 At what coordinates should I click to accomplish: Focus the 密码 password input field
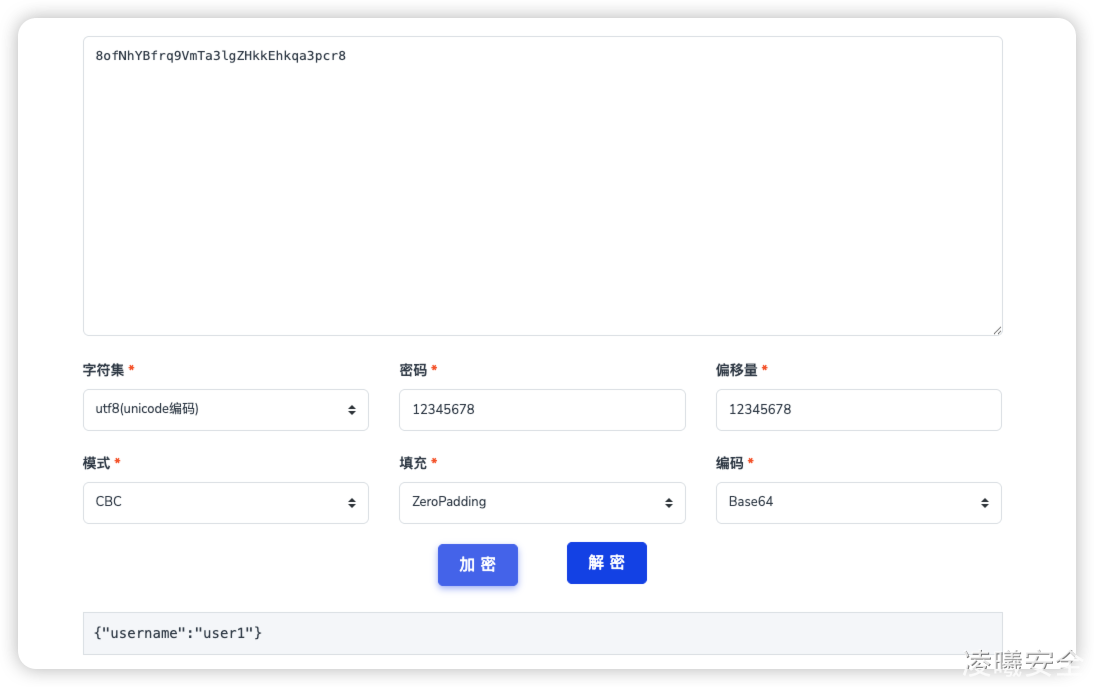pos(542,410)
